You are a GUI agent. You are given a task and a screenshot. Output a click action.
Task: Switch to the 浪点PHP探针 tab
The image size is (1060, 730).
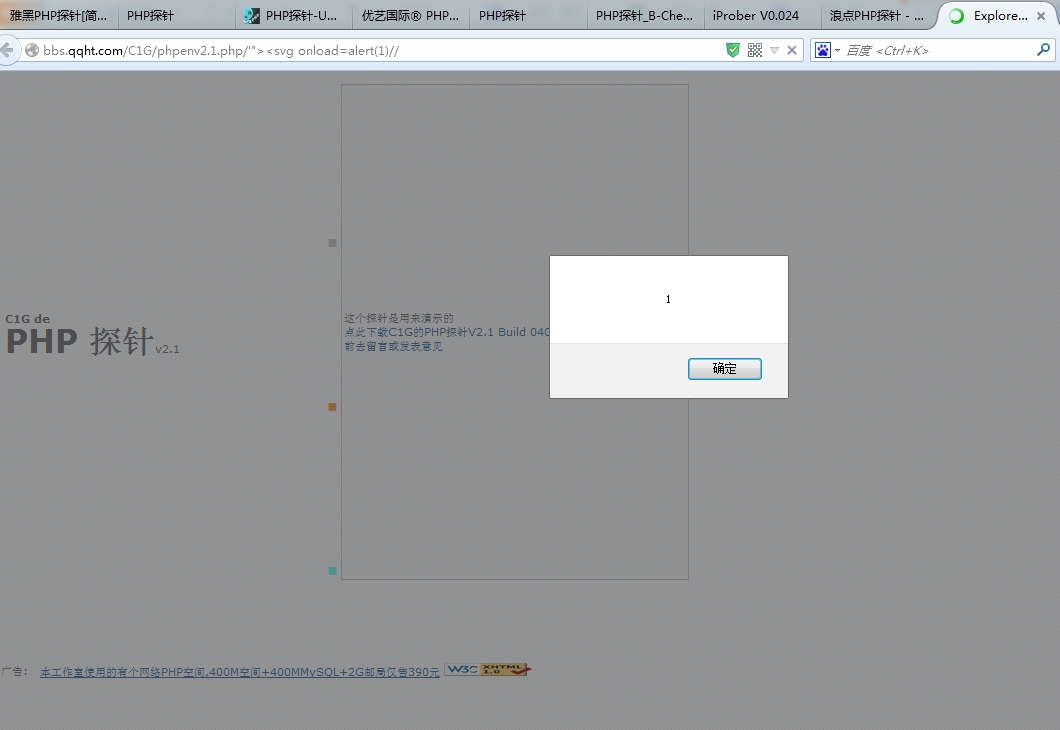click(877, 16)
